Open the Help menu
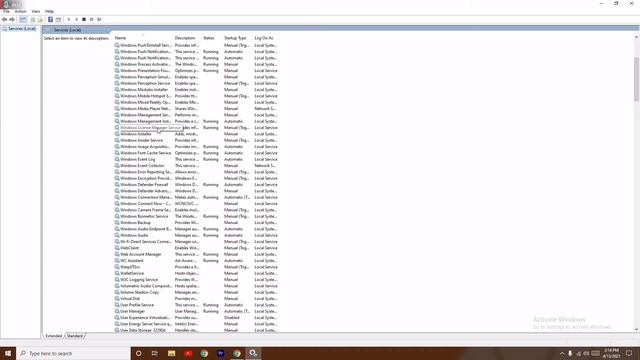Viewport: 640px width, 360px height. 49,11
